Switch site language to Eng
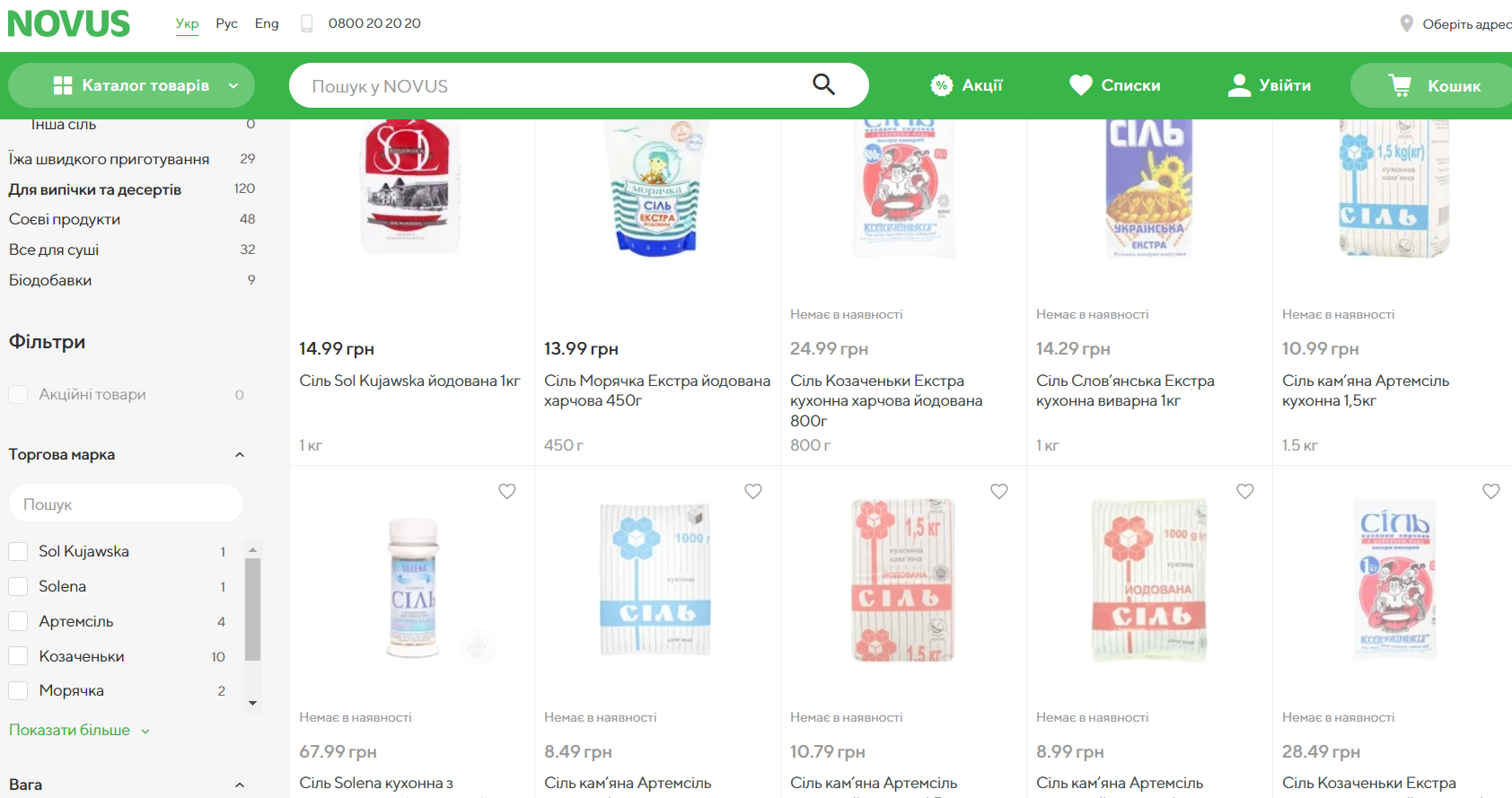 (x=267, y=23)
